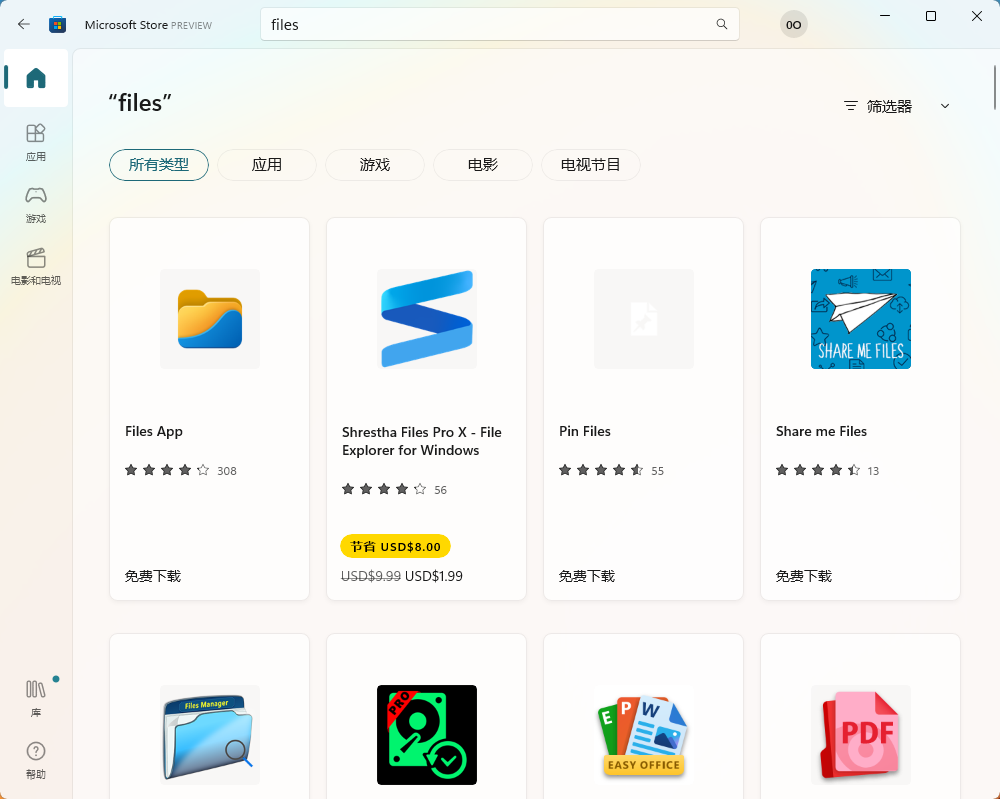Select the 应用 apps icon in sidebar
Screen dimensions: 1000x799
pyautogui.click(x=35, y=140)
